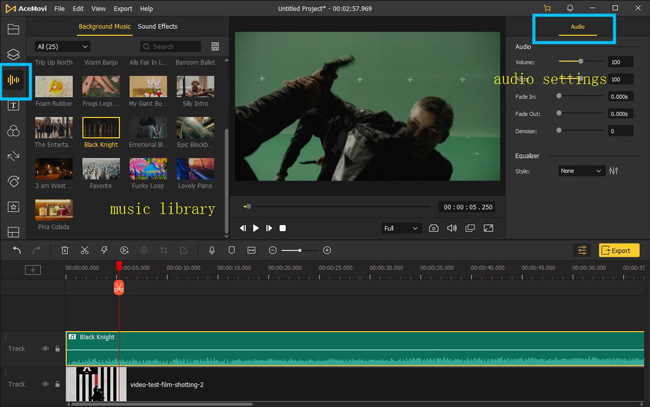Screen dimensions: 650x407
Task: Open the shopping cart purchase icon
Action: pos(547,8)
